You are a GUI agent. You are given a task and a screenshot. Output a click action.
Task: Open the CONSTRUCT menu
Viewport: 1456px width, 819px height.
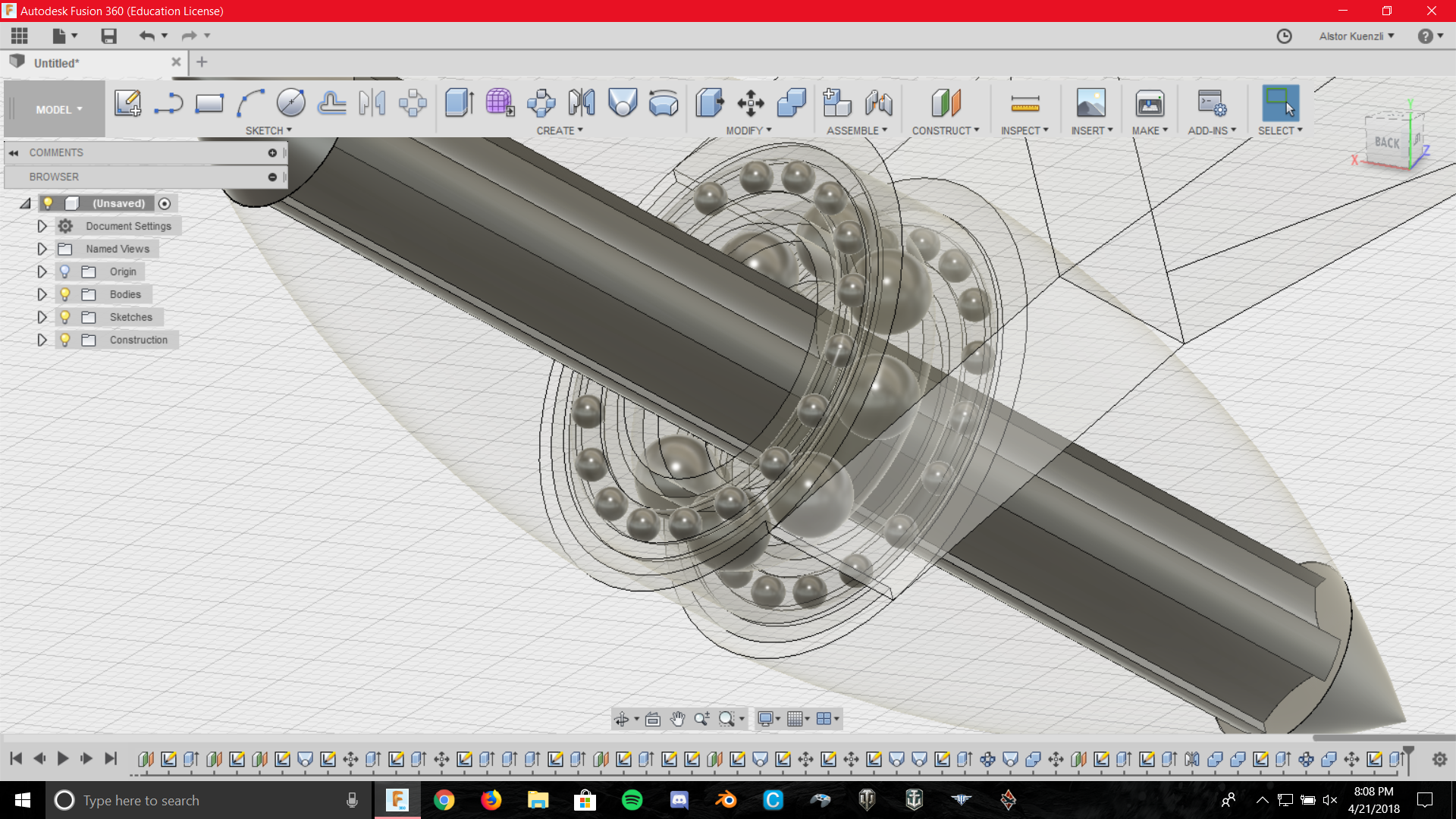pos(946,130)
